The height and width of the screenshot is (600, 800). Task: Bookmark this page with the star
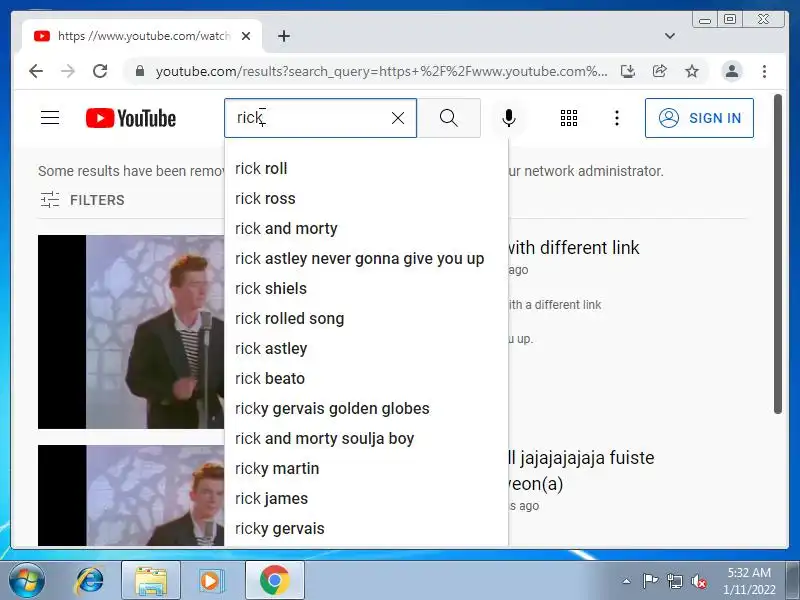click(692, 71)
